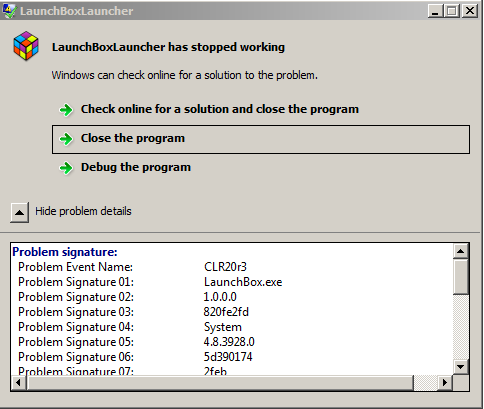Click horizontal scrollbar right arrow
Image resolution: width=484 pixels, height=409 pixels.
tap(445, 382)
